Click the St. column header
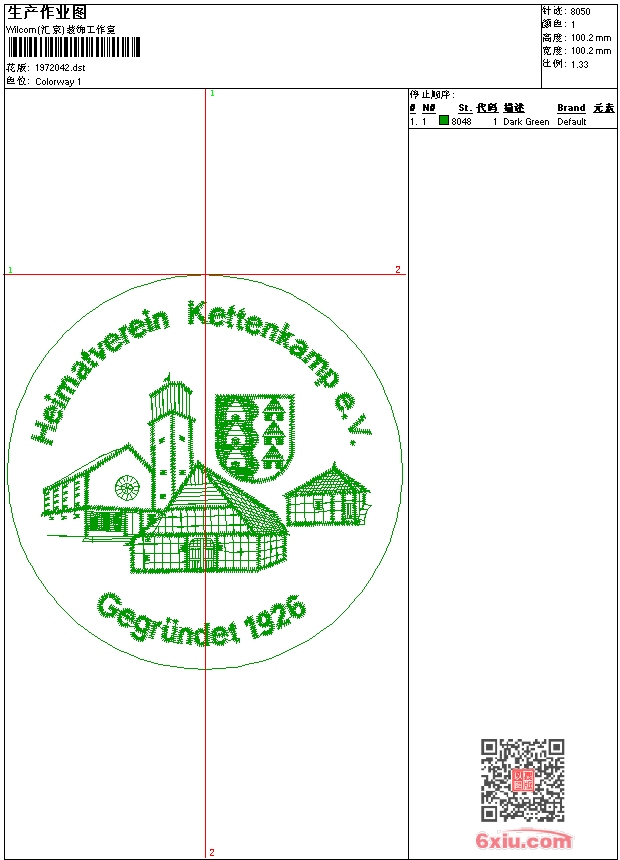Viewport: 620px width, 860px height. click(x=465, y=108)
